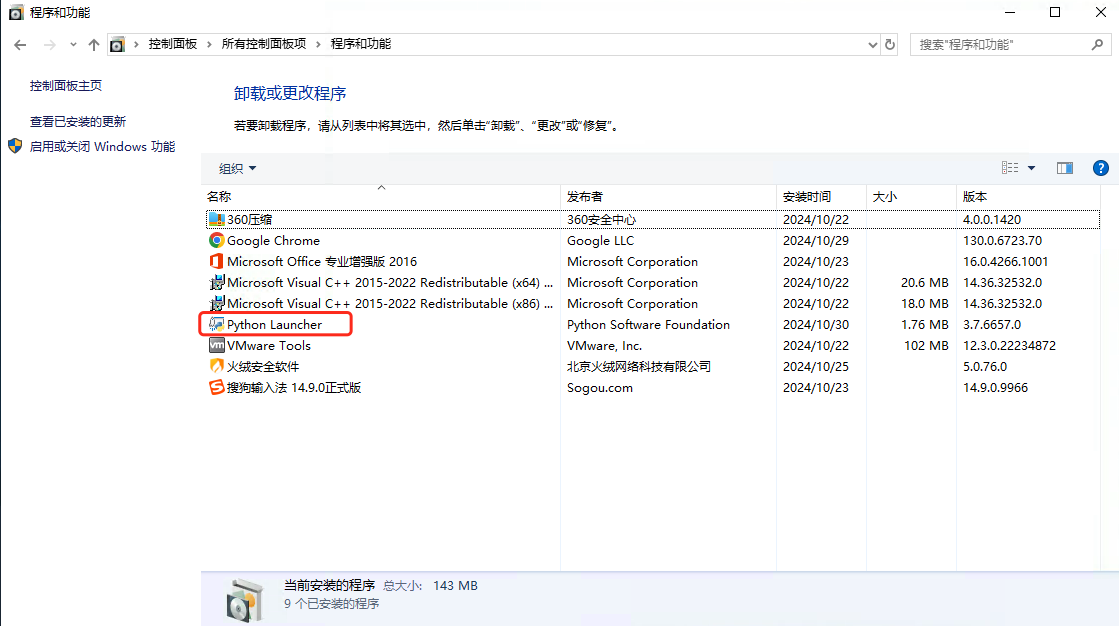1119x626 pixels.
Task: Sort by 安装时间 column header
Action: click(821, 196)
